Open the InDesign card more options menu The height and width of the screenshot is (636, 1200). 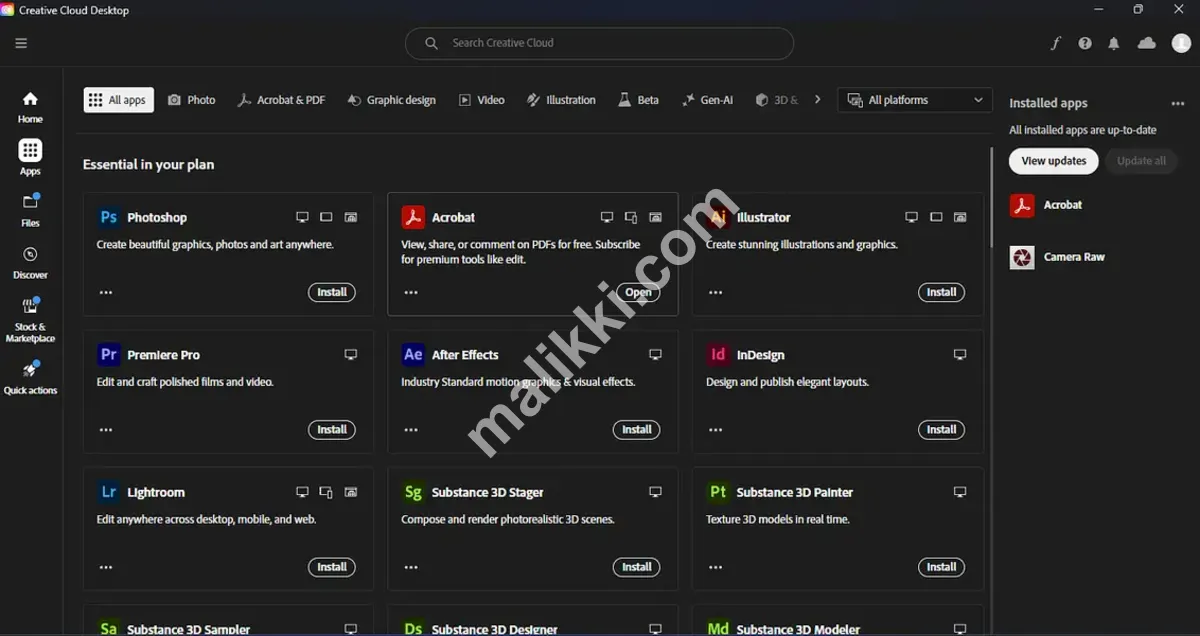click(x=715, y=430)
